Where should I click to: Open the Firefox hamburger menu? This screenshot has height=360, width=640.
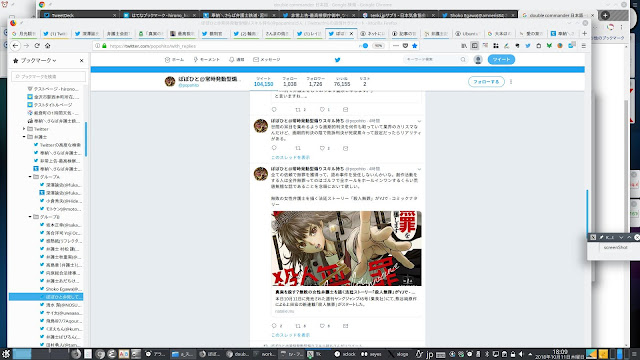584,46
